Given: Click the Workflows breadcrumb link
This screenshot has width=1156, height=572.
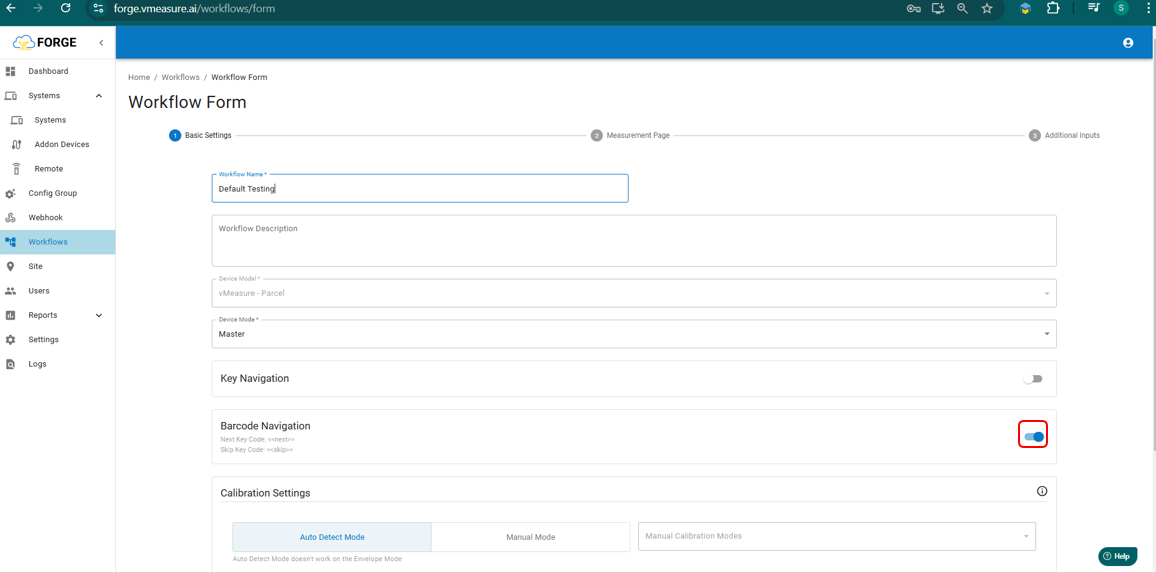Looking at the screenshot, I should tap(181, 77).
